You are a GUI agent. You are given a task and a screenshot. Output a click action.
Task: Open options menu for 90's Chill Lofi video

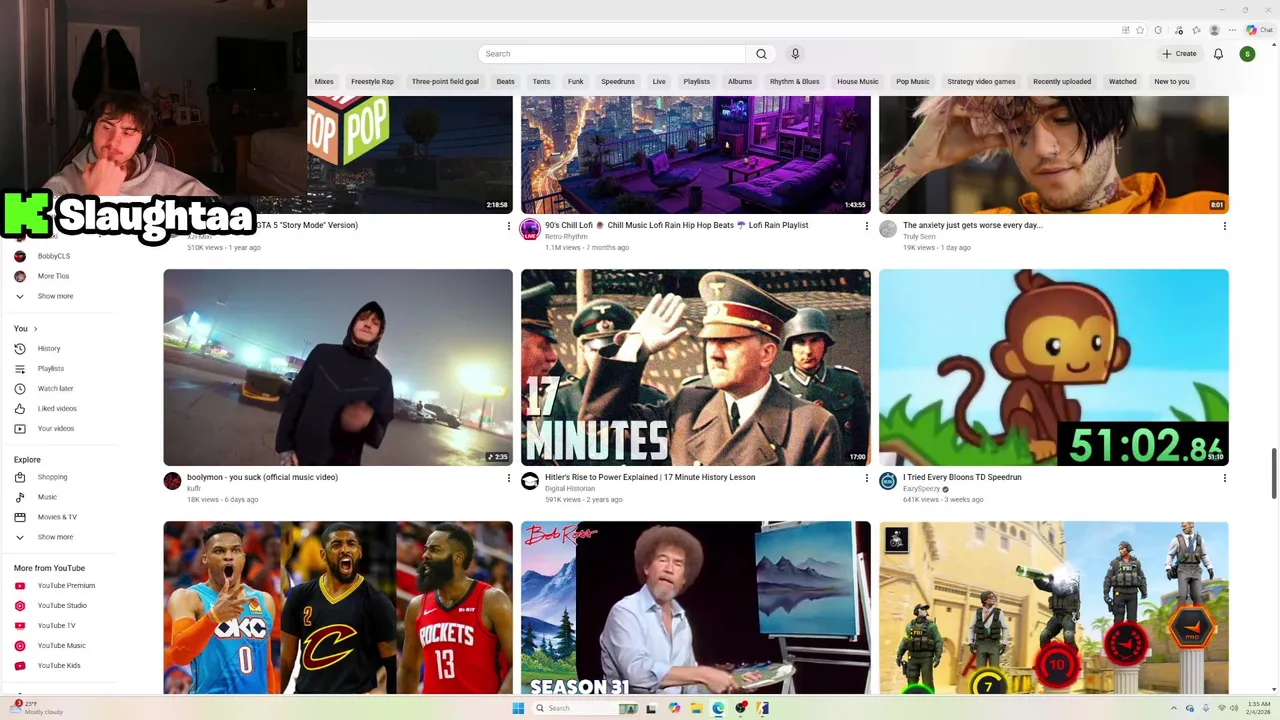[x=866, y=226]
